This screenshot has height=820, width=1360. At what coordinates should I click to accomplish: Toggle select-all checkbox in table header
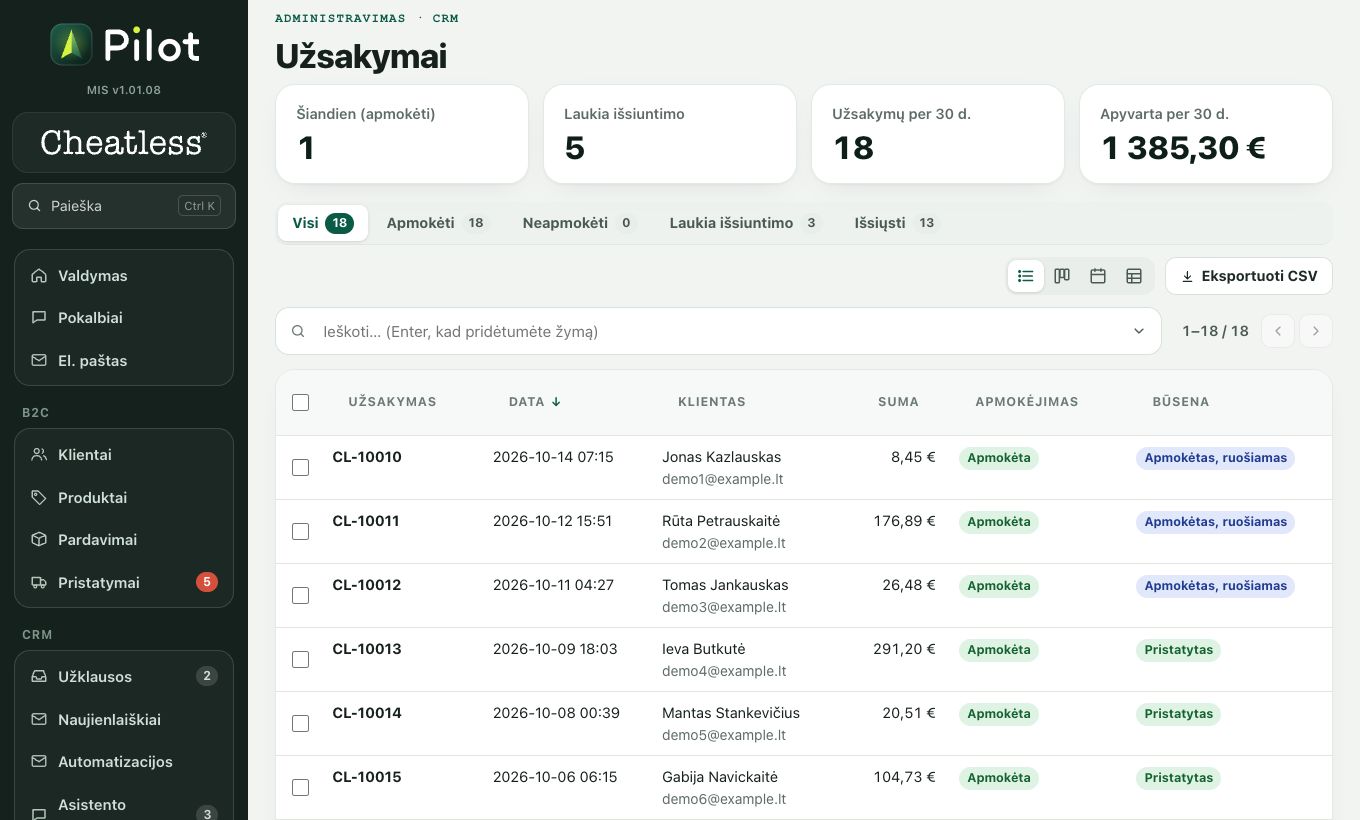[x=300, y=402]
